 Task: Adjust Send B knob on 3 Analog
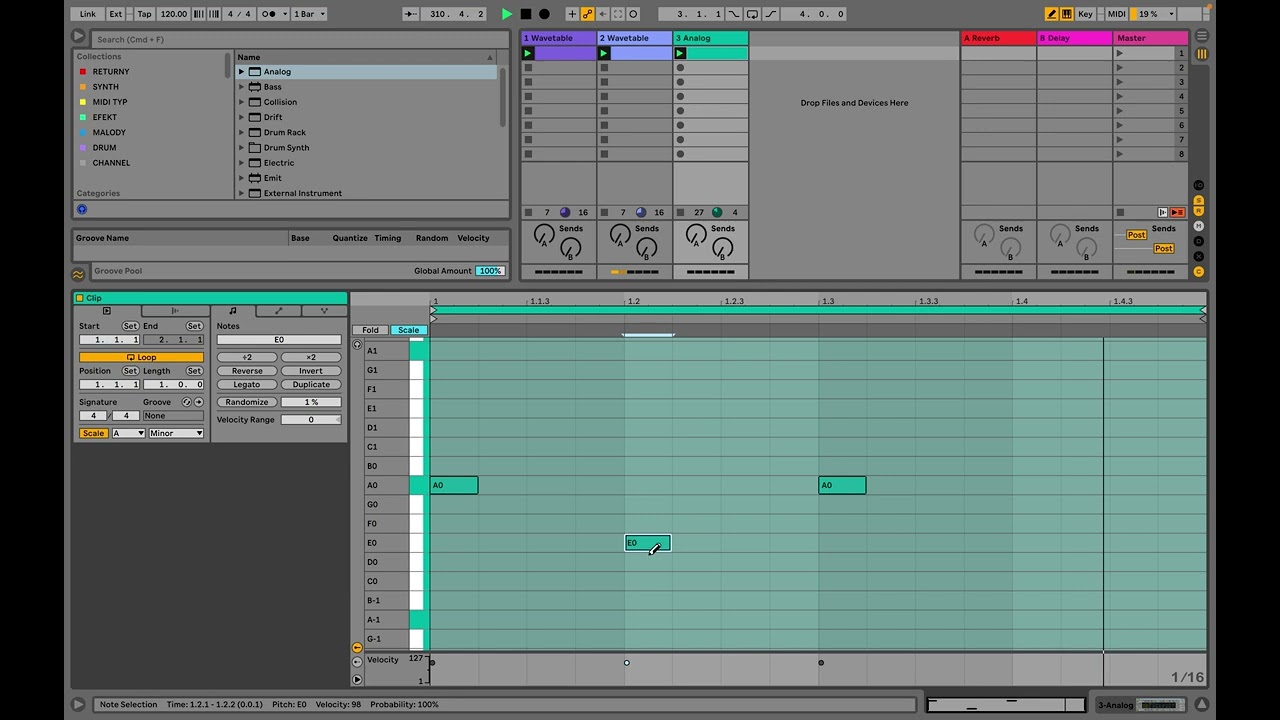723,248
